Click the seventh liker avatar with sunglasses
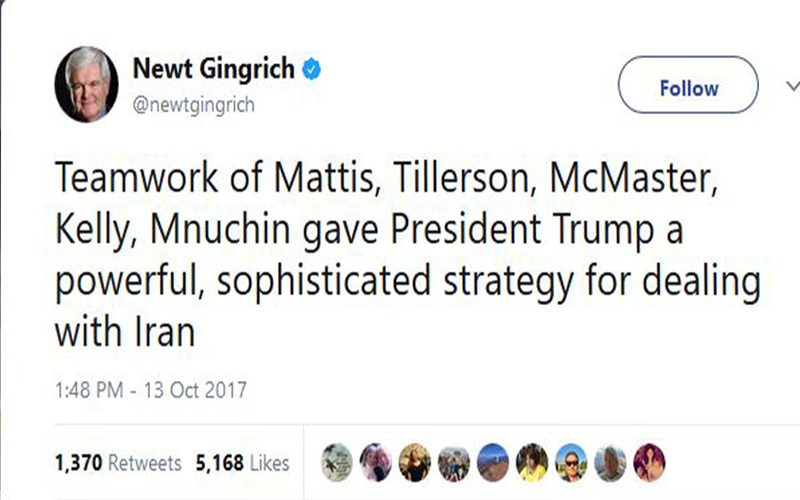This screenshot has width=800, height=500. coord(571,463)
